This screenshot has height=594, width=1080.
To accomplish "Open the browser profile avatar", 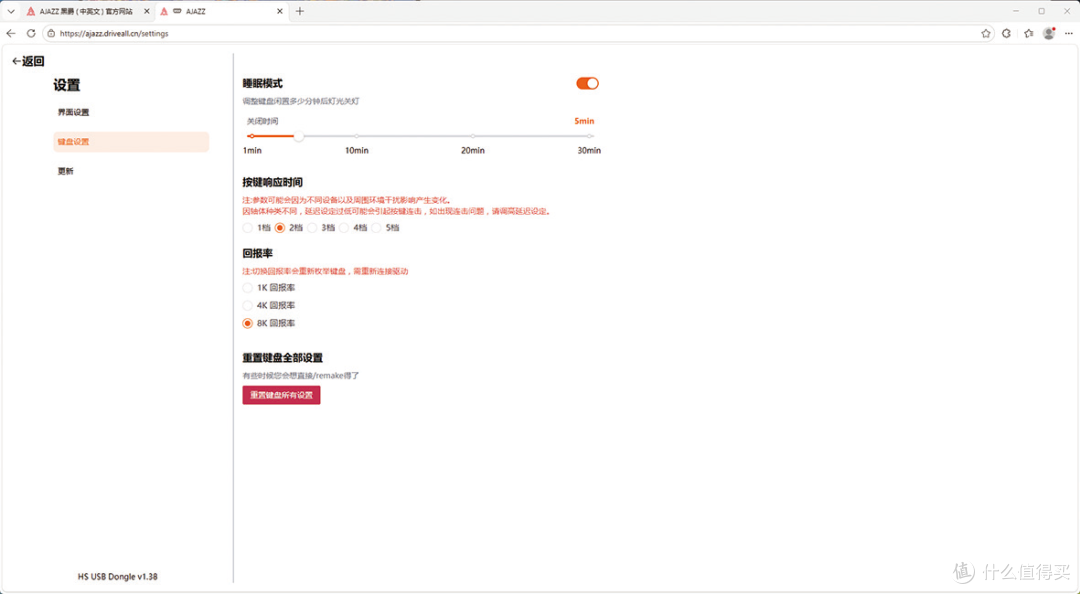I will (x=1049, y=33).
